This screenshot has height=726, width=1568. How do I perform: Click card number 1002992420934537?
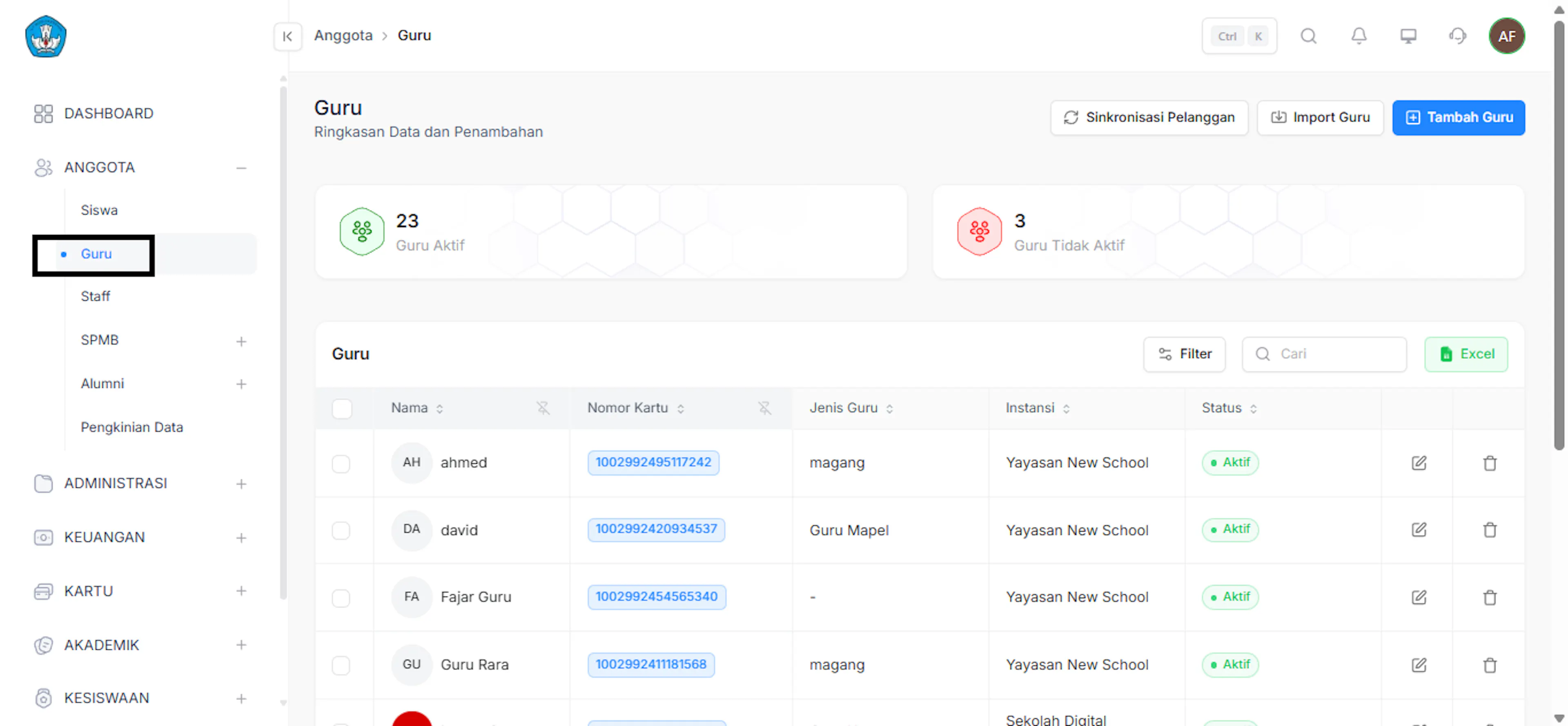[x=656, y=530]
